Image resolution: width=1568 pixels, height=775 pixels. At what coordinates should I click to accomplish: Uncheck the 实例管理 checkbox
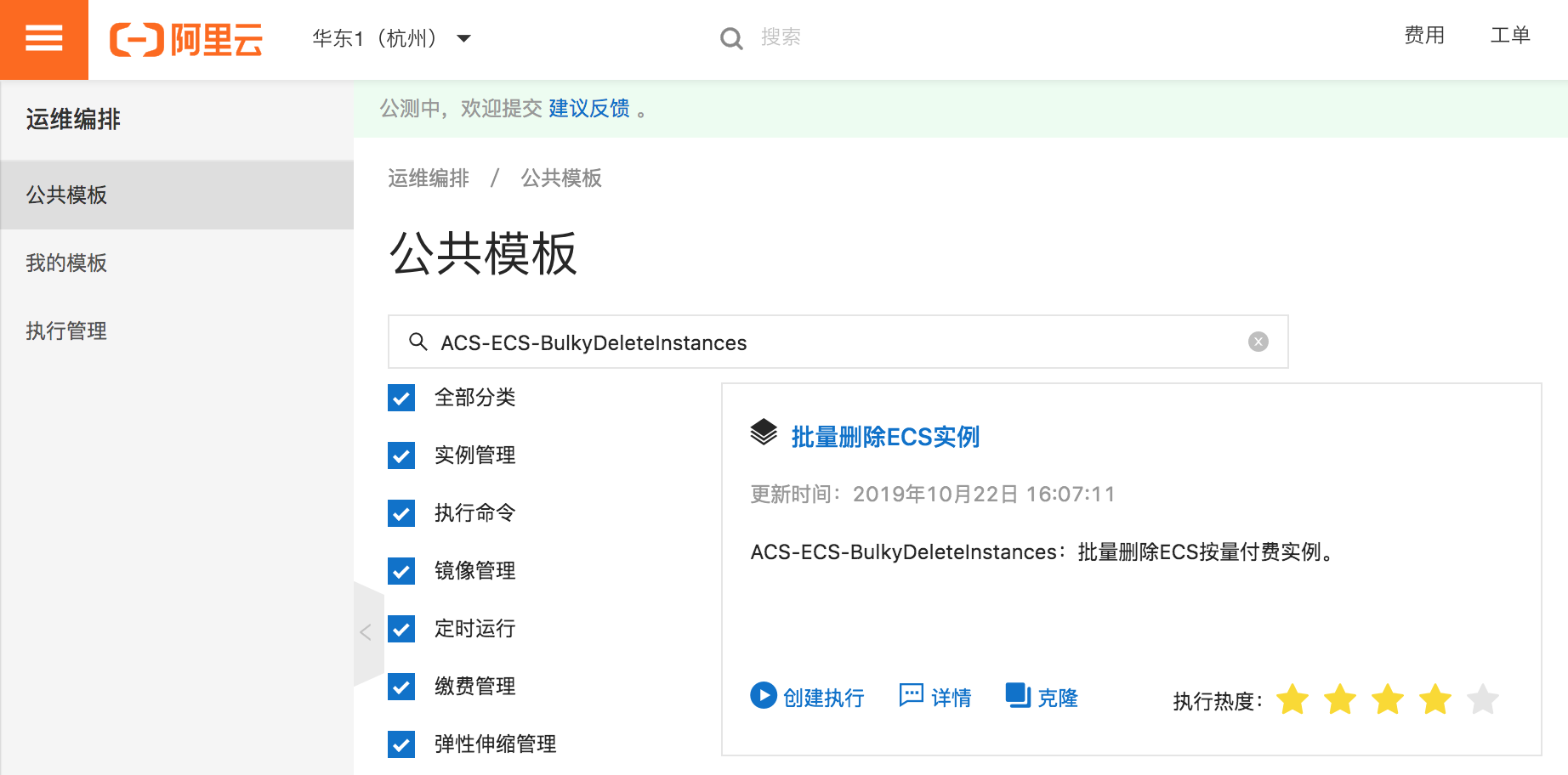coord(401,455)
